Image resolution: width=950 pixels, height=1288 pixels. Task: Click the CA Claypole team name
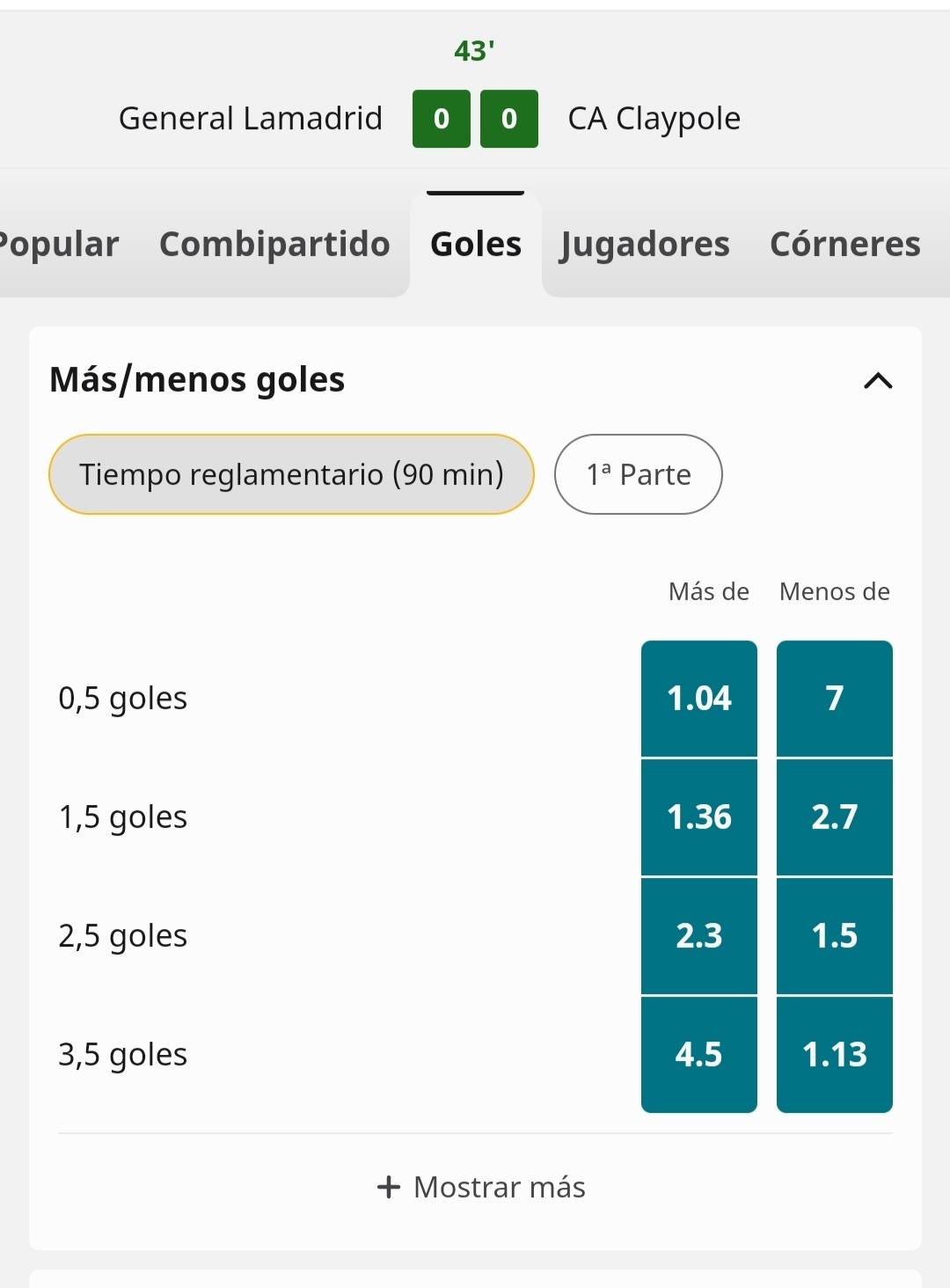coord(654,118)
